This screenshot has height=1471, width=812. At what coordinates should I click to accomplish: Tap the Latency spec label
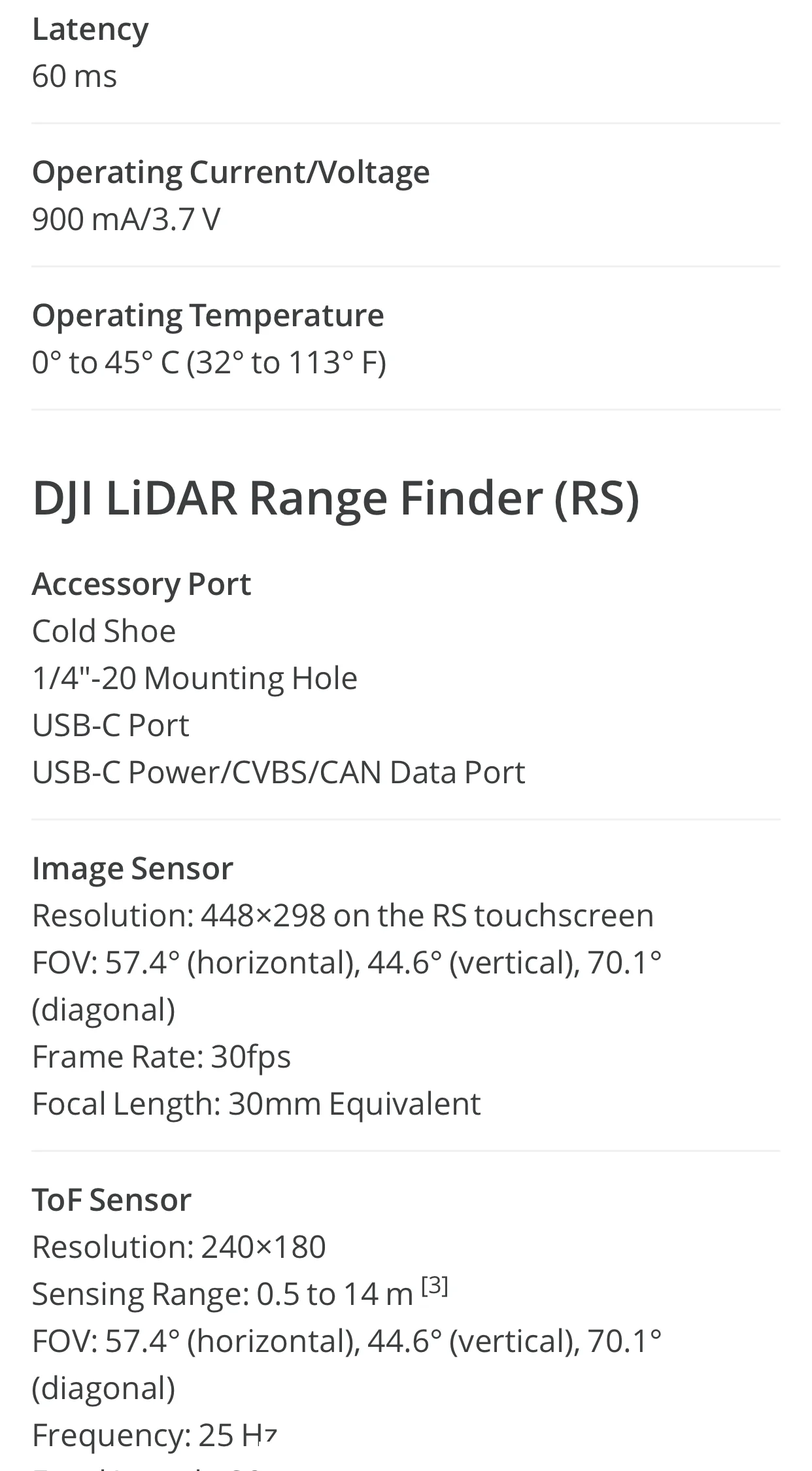coord(90,30)
